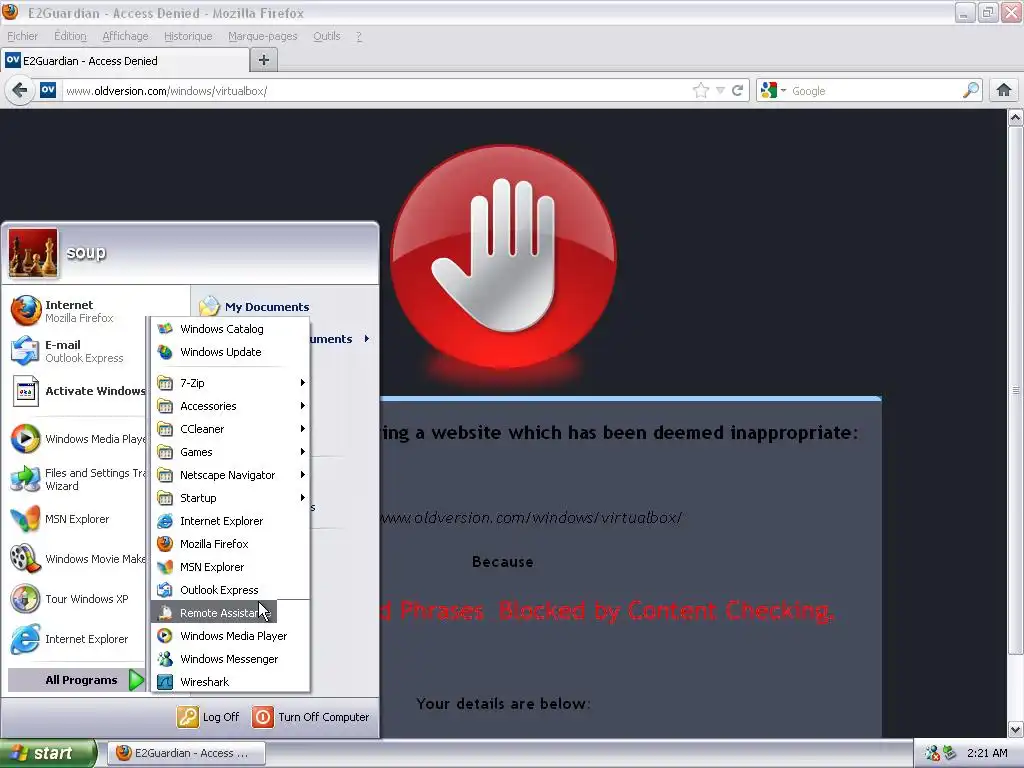Click page scrollbar up arrow
1024x768 pixels.
(1015, 118)
